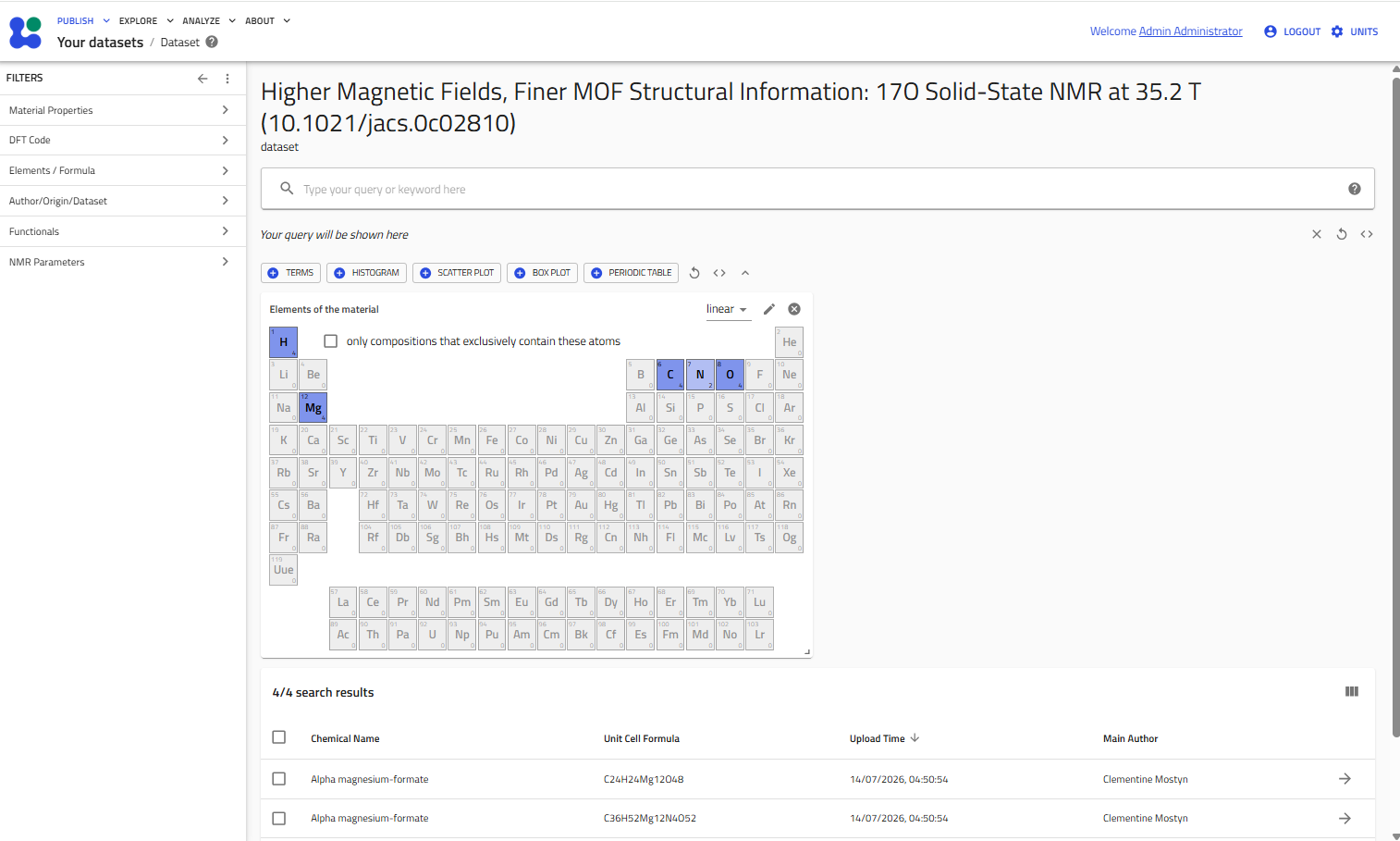Select all results header checkbox
This screenshot has height=841, width=1400.
point(279,737)
